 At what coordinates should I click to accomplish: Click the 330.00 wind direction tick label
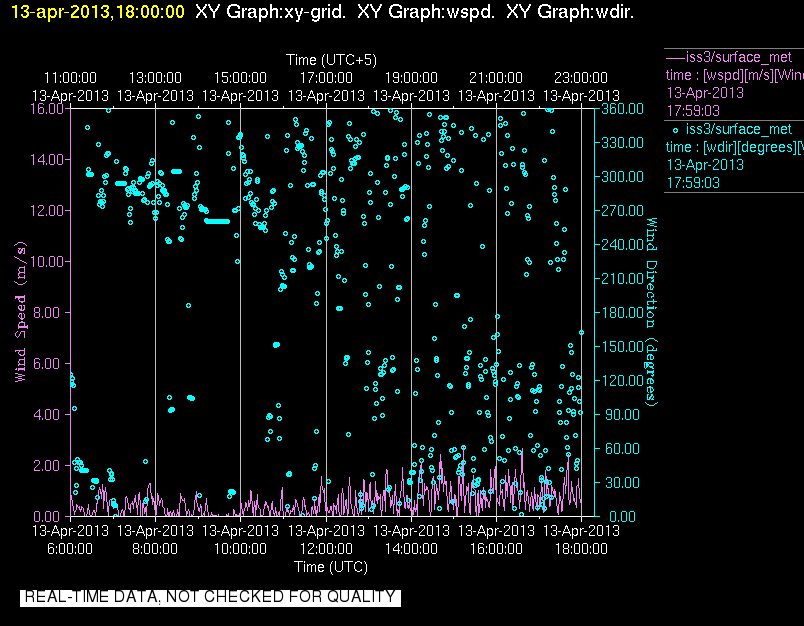[x=622, y=143]
